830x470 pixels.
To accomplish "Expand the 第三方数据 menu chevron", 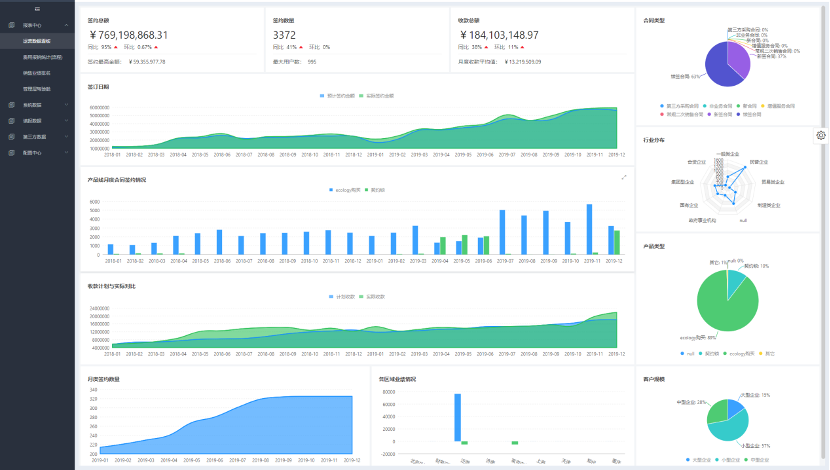I will [65, 136].
